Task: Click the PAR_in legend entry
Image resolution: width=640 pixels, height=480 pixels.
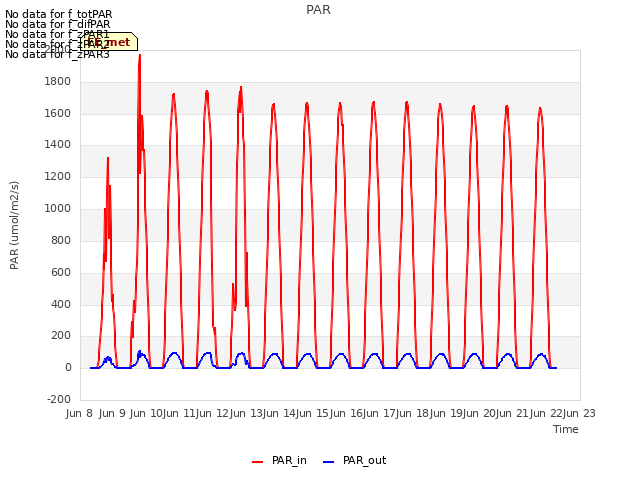Action: click(x=279, y=461)
